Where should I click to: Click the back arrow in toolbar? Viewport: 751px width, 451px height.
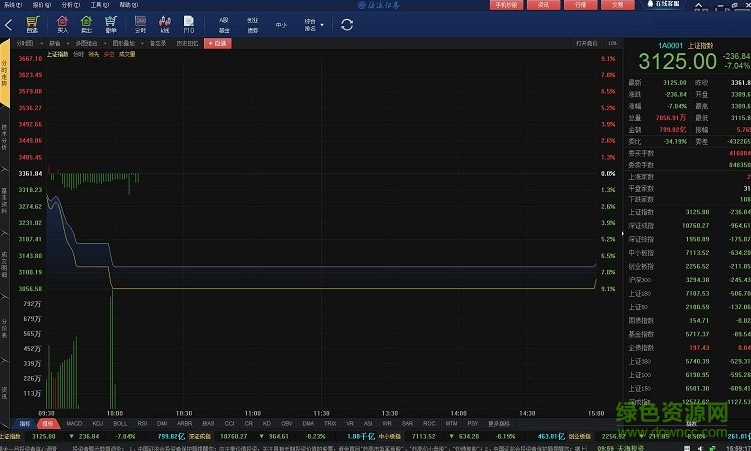pyautogui.click(x=8, y=23)
